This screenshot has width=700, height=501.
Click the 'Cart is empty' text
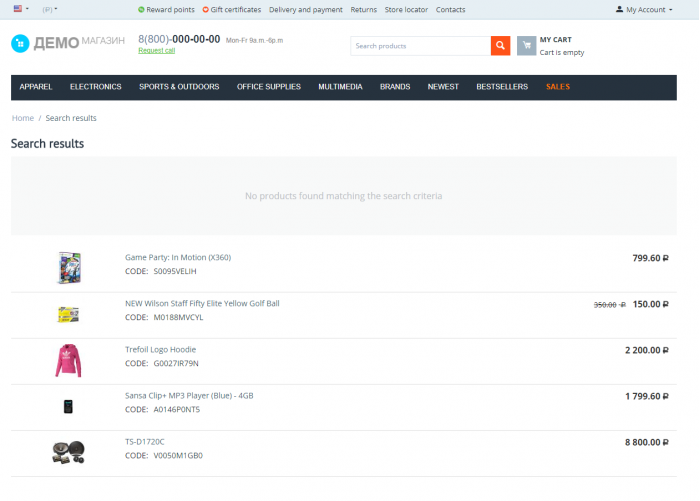562,52
